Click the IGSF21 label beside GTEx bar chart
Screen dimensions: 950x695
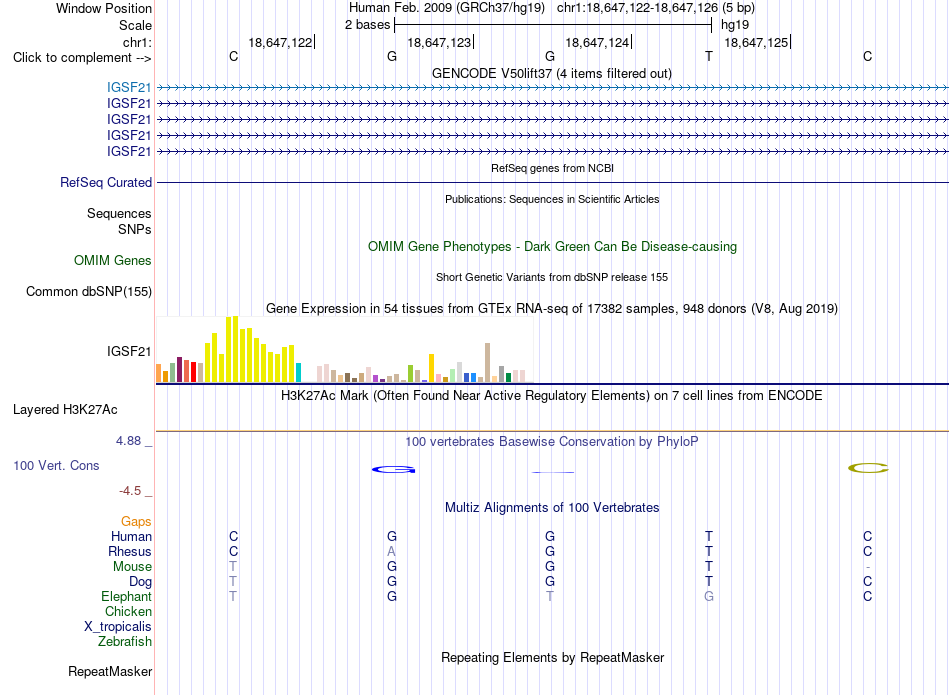click(x=129, y=351)
